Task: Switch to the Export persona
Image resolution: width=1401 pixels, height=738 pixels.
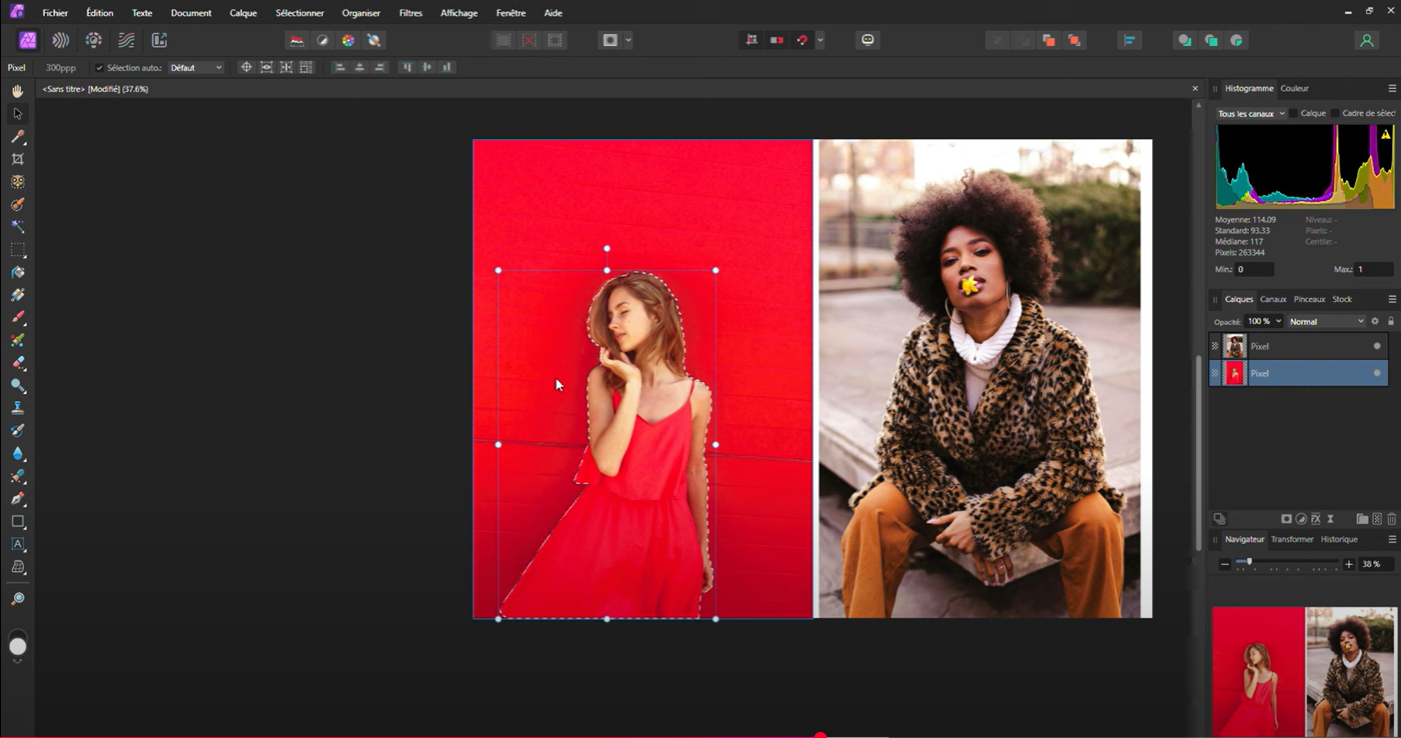Action: [159, 40]
